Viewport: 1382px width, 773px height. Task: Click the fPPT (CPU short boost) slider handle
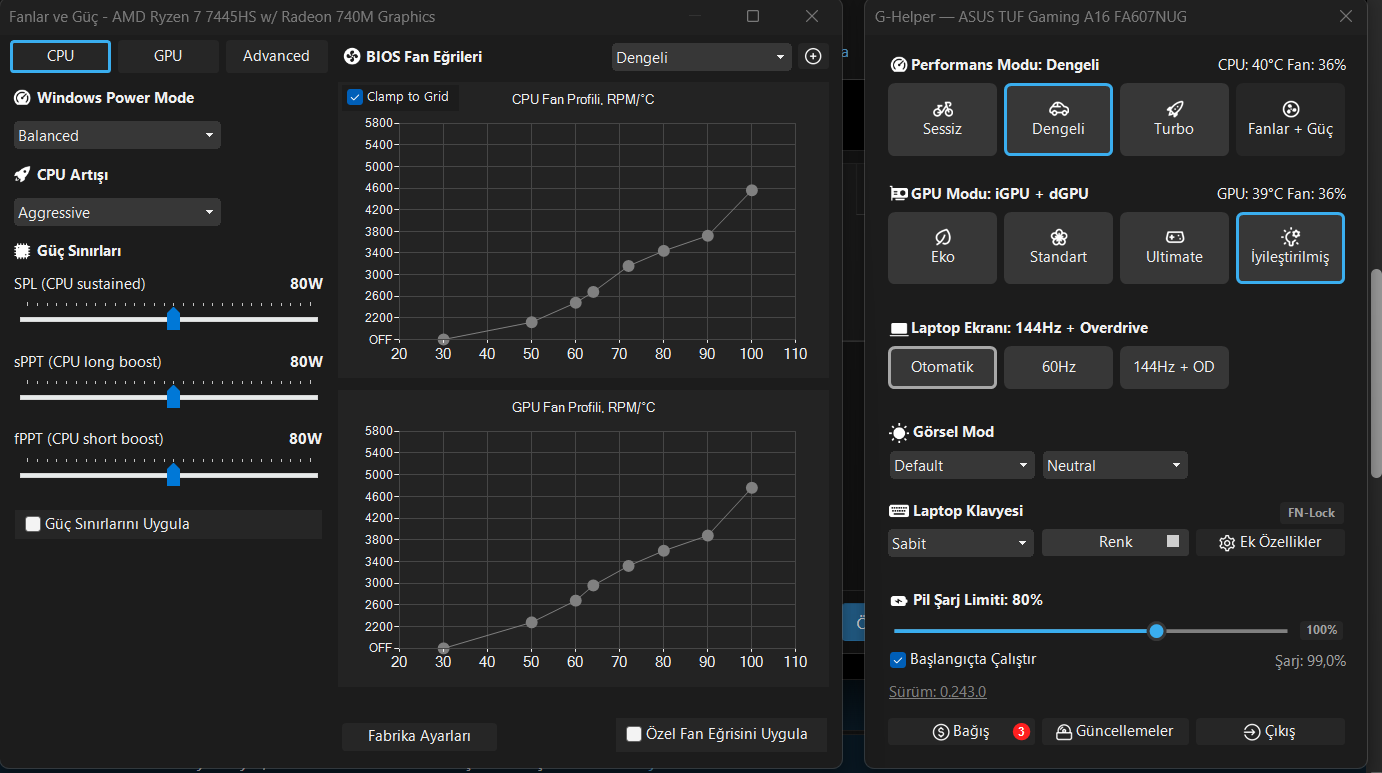tap(173, 474)
